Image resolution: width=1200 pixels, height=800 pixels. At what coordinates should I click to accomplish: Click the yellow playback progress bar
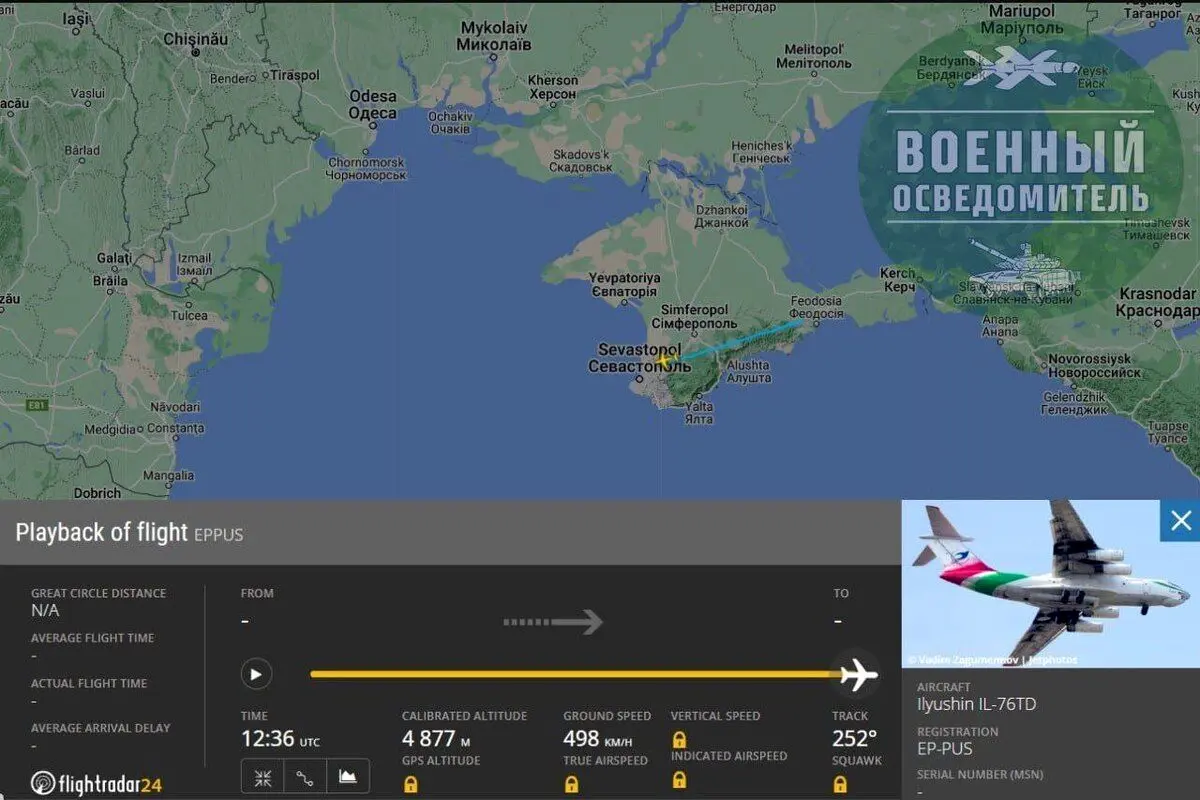point(575,674)
